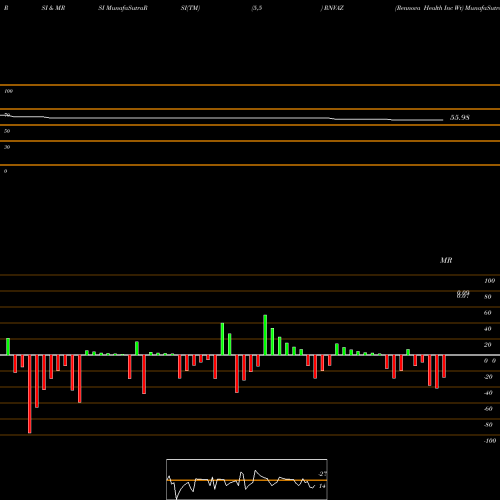Image resolution: width=500 pixels, height=500 pixels.
Task: Click the RSI axis label 50
Action: 7,131
